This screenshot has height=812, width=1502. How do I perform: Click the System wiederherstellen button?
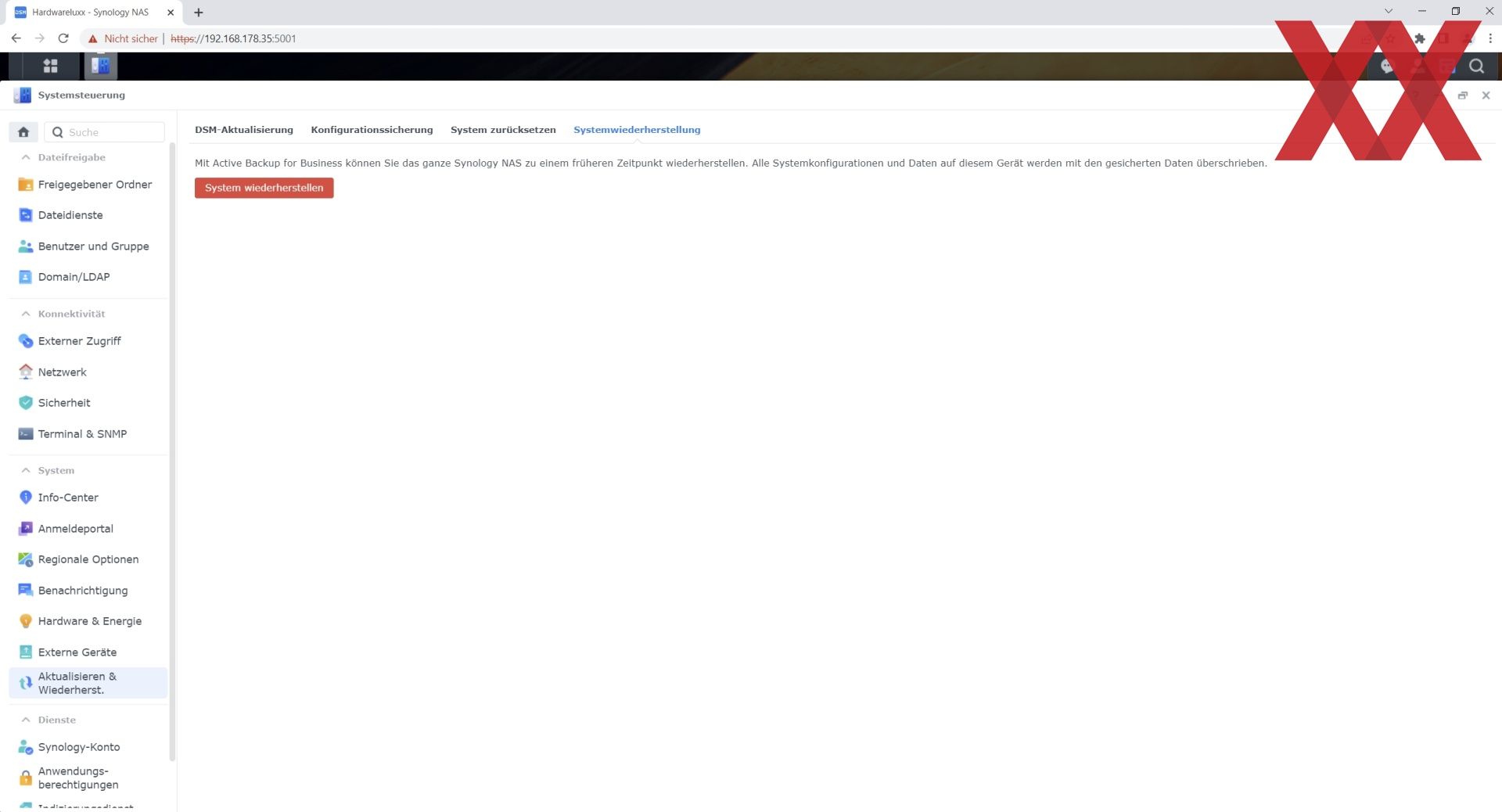pos(264,188)
